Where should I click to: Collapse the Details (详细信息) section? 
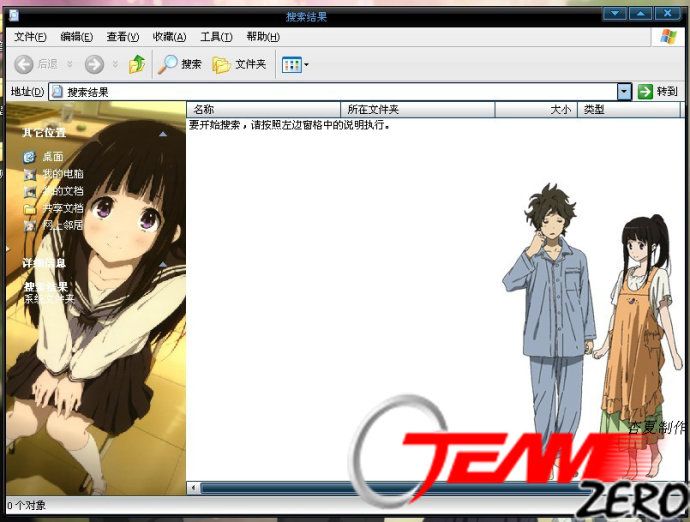tap(162, 263)
